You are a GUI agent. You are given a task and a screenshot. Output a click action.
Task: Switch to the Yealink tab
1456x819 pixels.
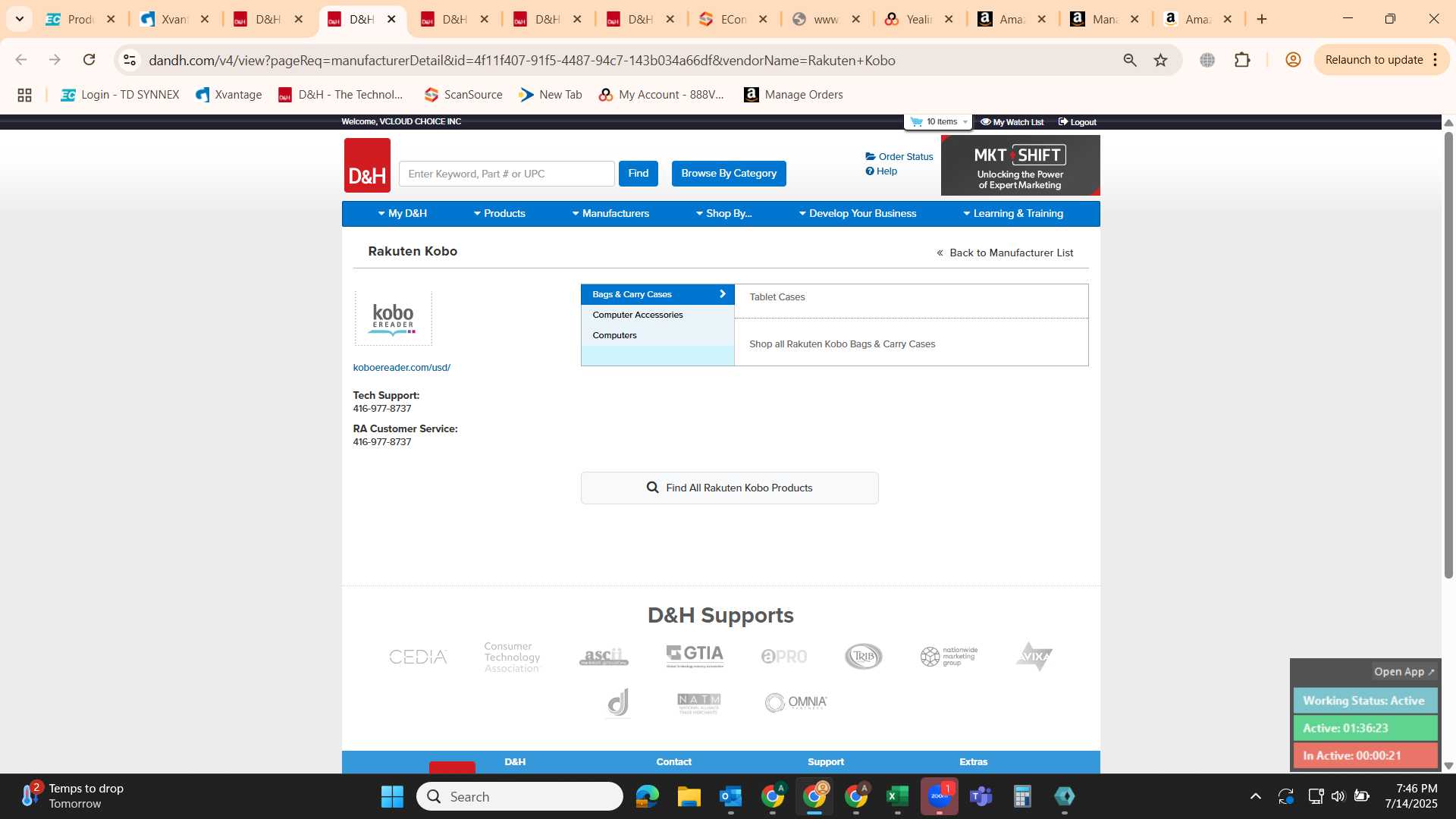(919, 20)
